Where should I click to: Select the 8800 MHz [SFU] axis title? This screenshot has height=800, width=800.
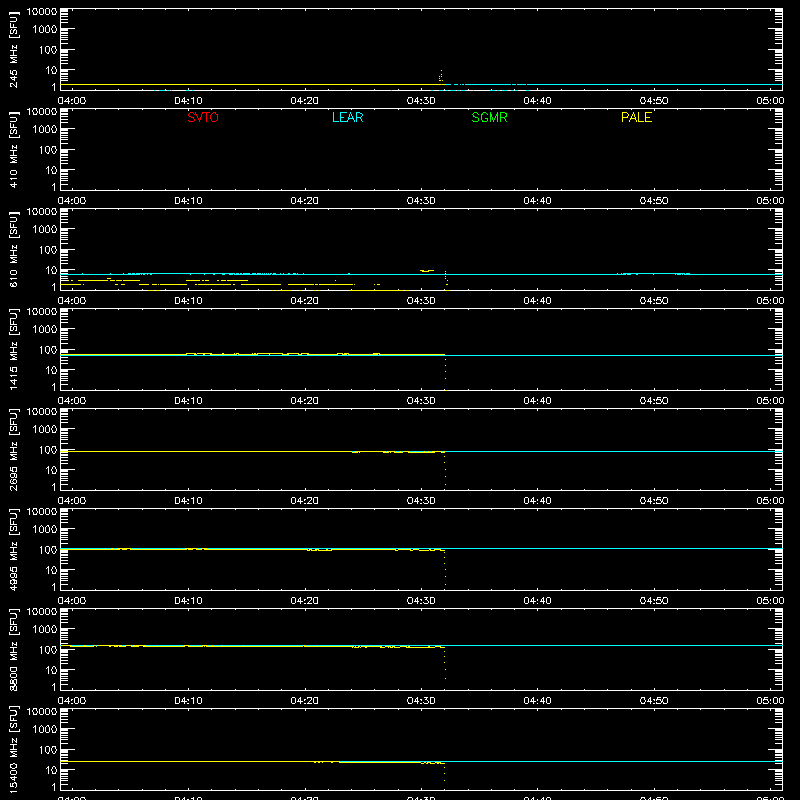coord(13,649)
